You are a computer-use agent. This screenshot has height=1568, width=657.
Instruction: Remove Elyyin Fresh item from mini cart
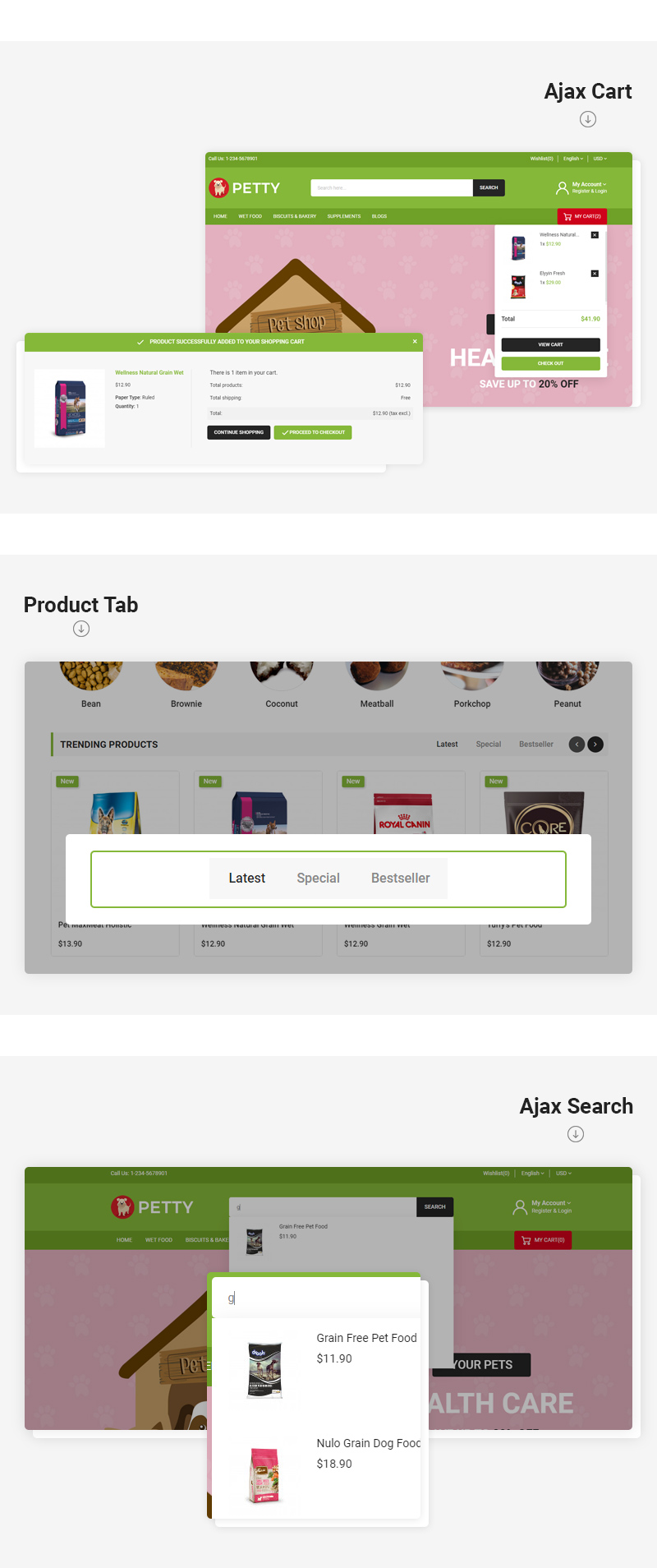pos(595,274)
